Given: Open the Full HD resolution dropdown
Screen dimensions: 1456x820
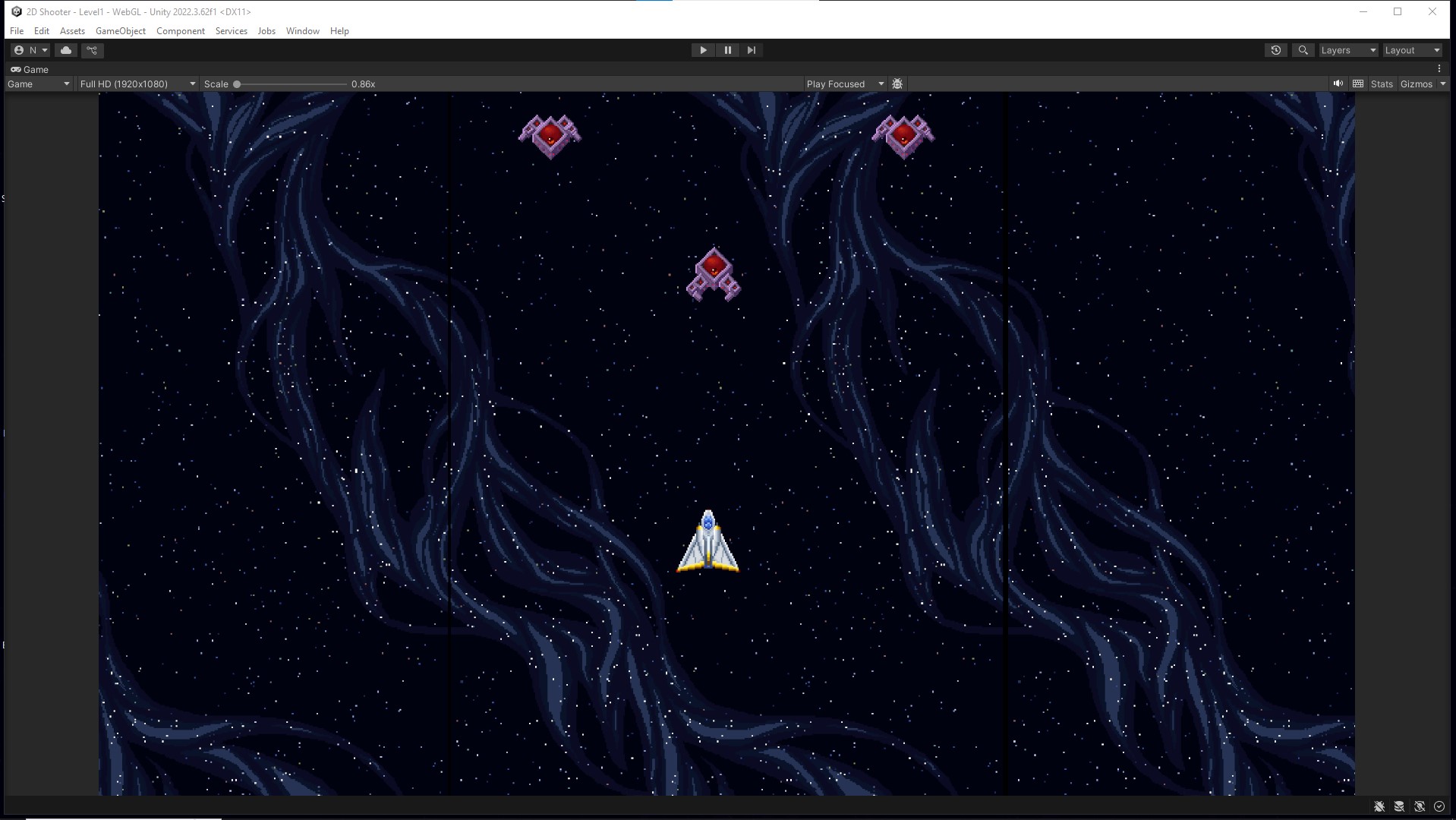Looking at the screenshot, I should (x=137, y=84).
